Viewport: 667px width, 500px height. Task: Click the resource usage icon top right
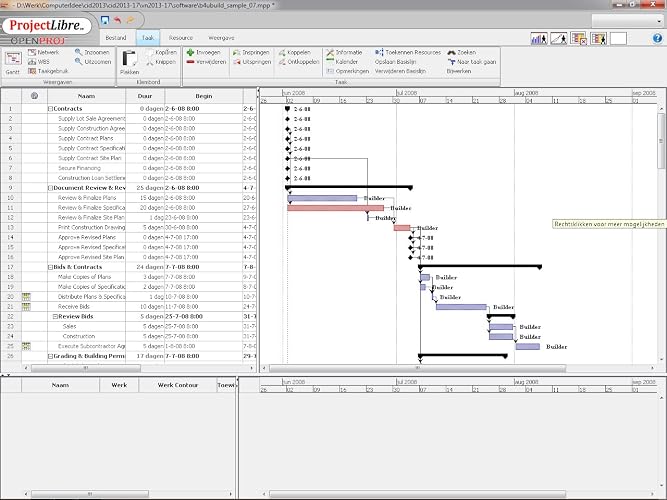(x=599, y=39)
